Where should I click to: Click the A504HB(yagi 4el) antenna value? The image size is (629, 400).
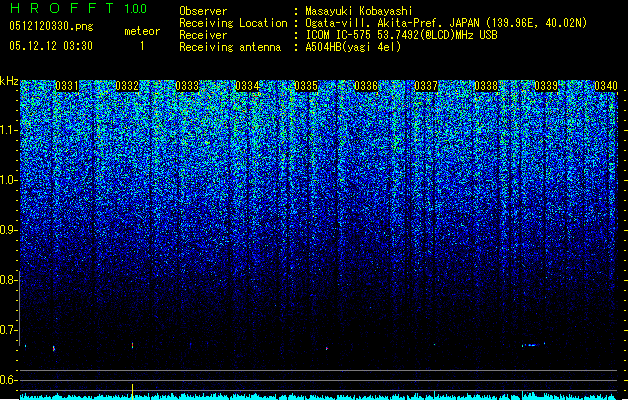coord(353,47)
